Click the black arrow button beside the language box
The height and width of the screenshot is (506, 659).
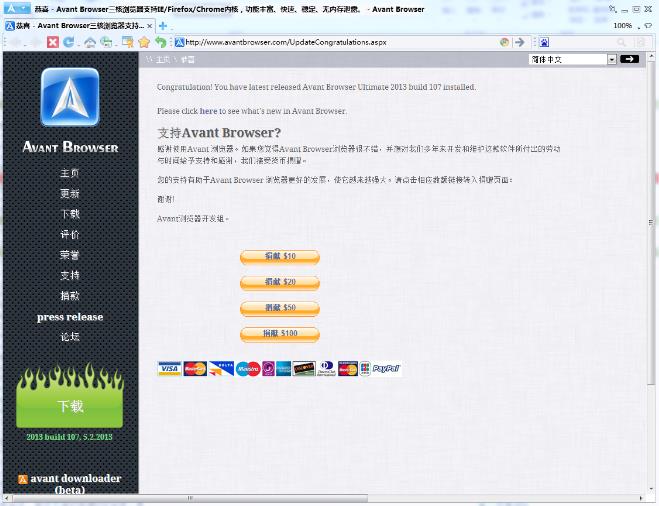(x=629, y=59)
